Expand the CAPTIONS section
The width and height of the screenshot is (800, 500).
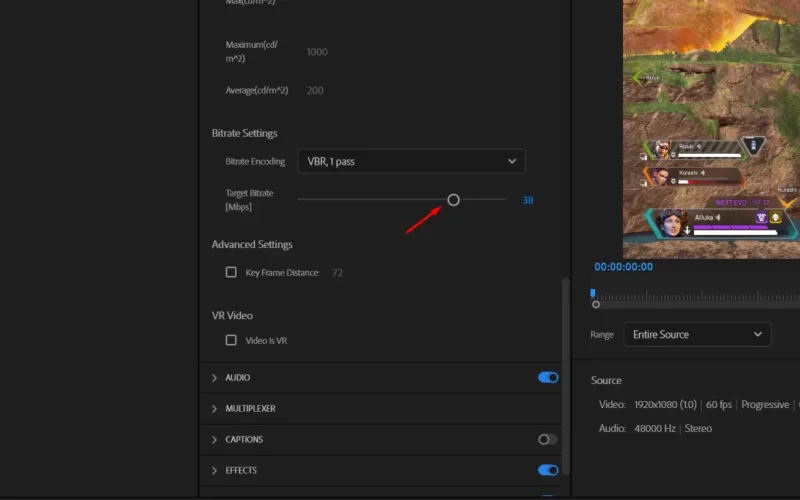[214, 440]
